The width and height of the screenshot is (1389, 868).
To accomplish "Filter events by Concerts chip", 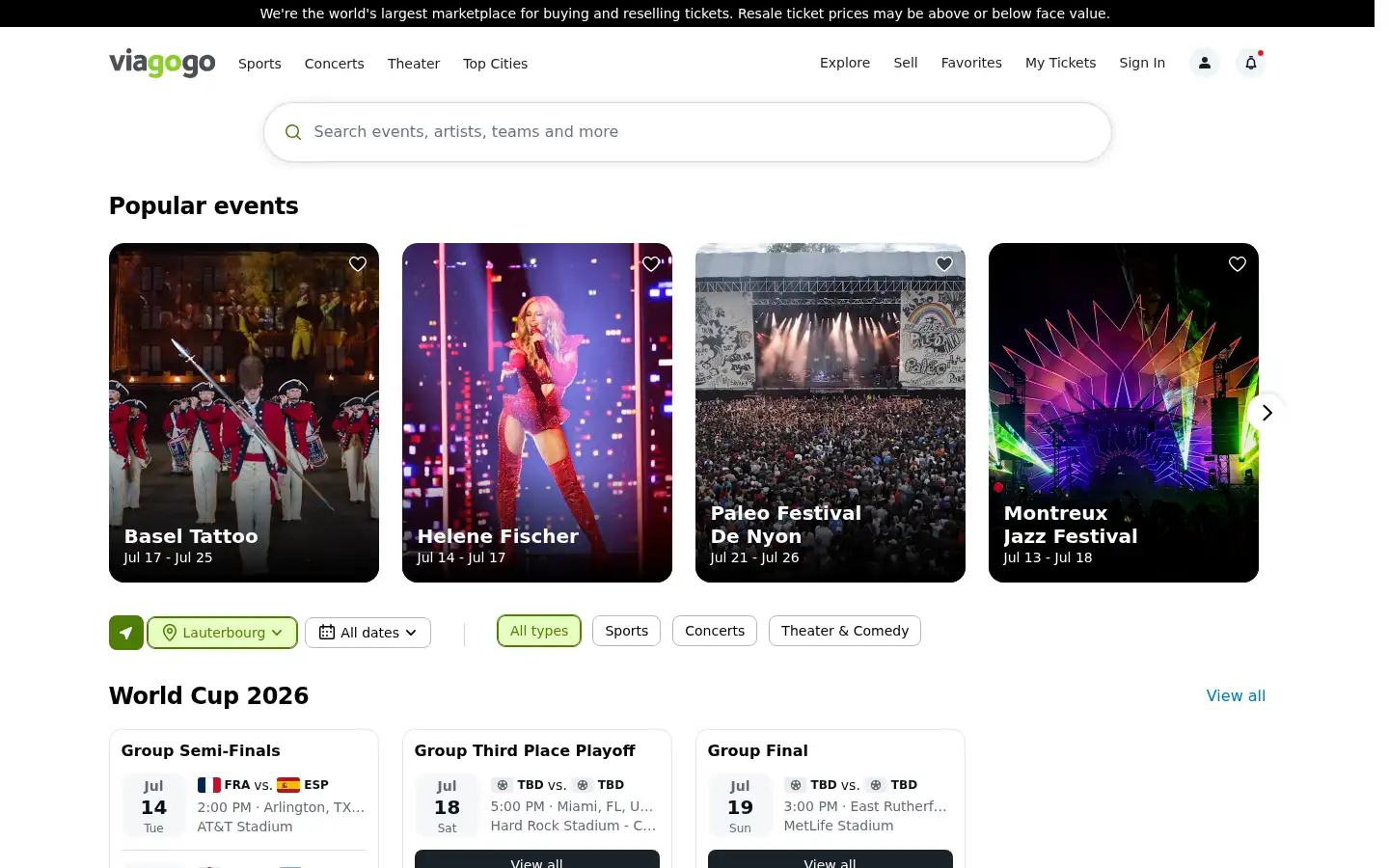I will pos(715,631).
